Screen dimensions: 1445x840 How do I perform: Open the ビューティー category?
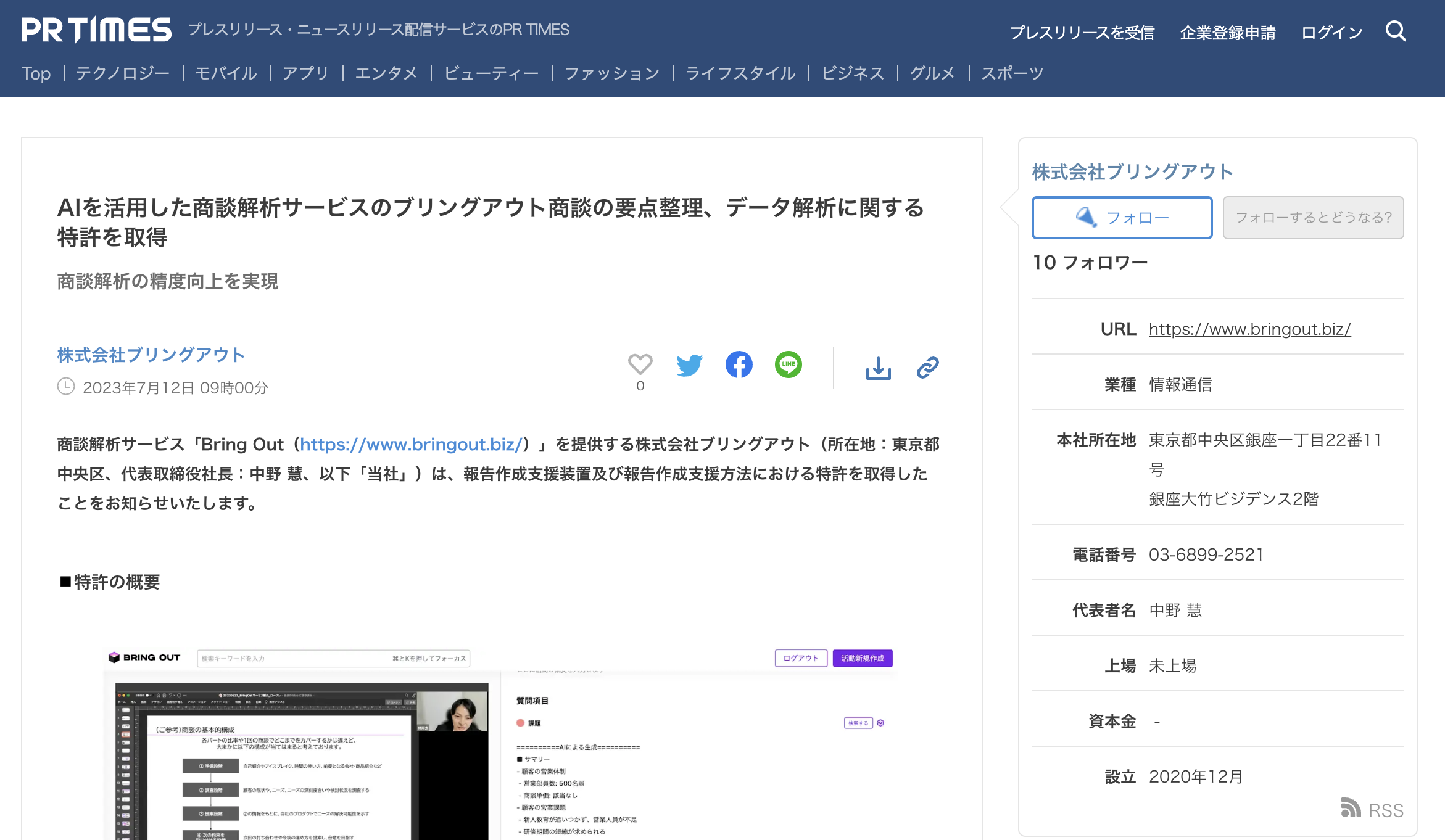491,73
